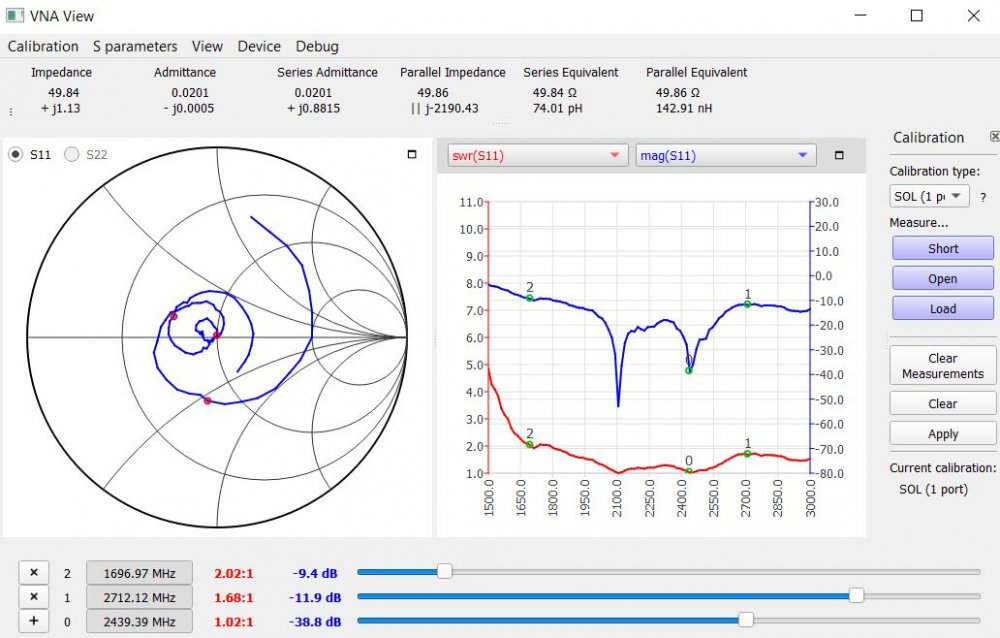
Task: Open the mag(S11) trace dropdown
Action: [x=726, y=156]
